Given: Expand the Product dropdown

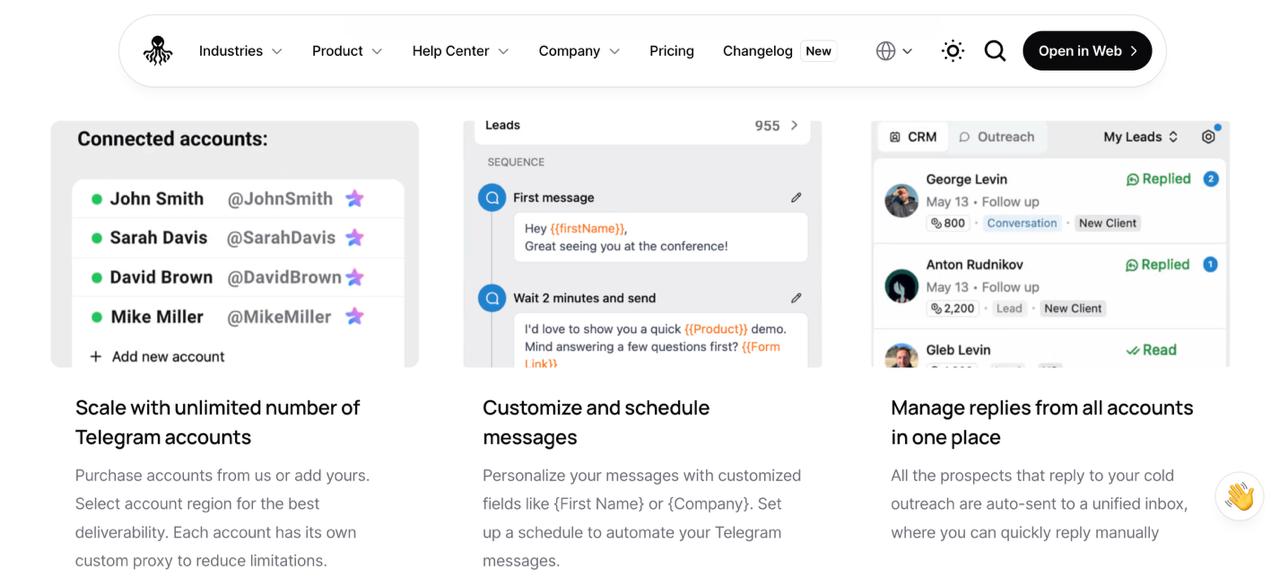Looking at the screenshot, I should [x=347, y=51].
